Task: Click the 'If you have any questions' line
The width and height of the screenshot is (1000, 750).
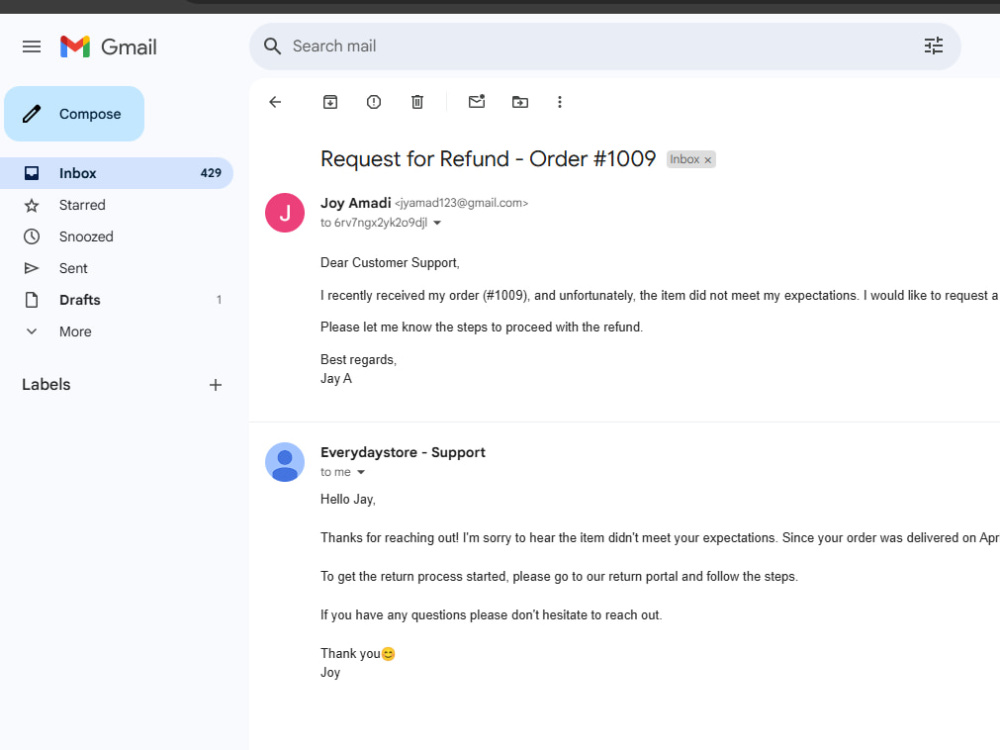Action: click(x=491, y=615)
